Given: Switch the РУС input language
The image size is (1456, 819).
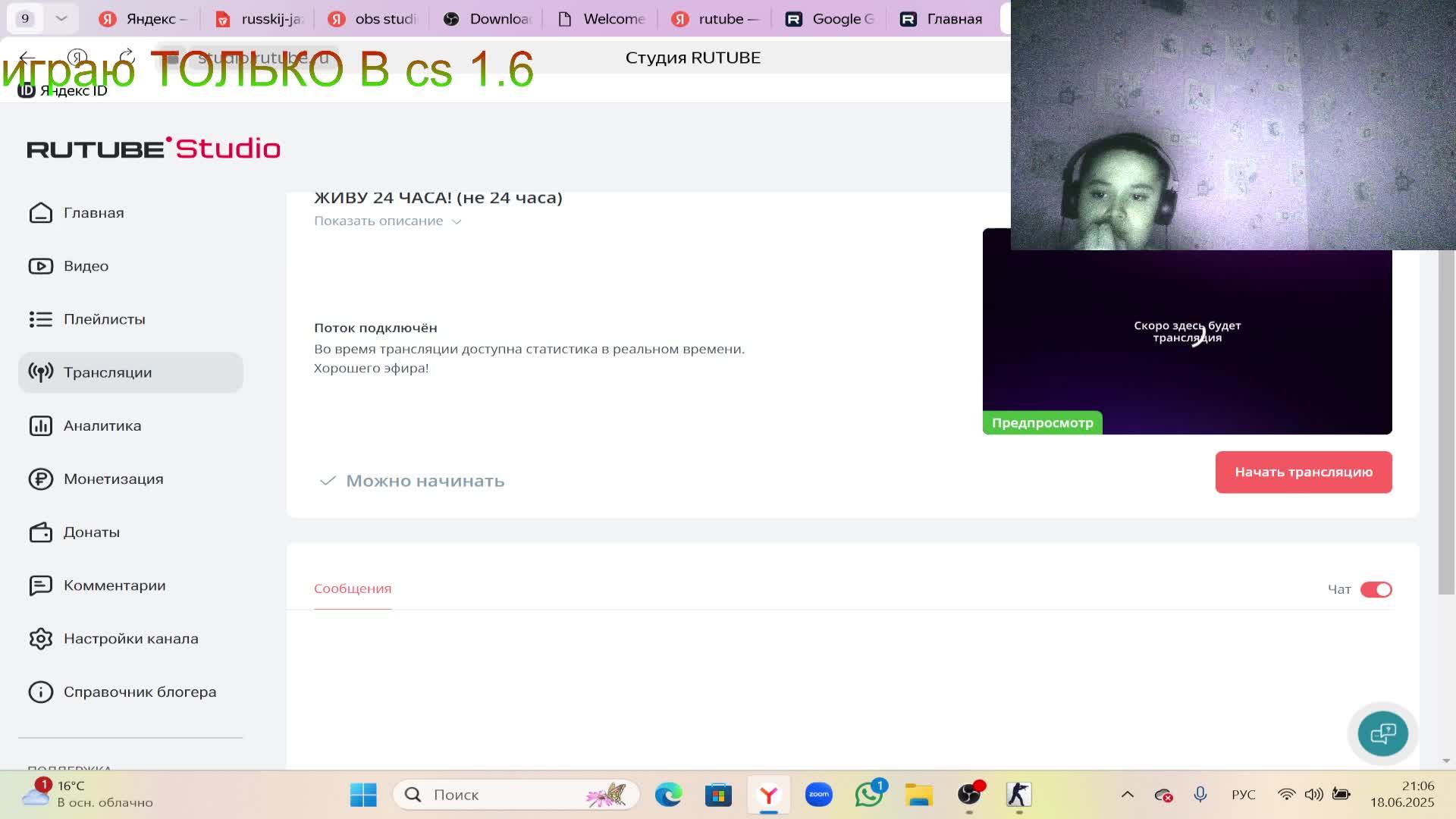Looking at the screenshot, I should [x=1244, y=795].
